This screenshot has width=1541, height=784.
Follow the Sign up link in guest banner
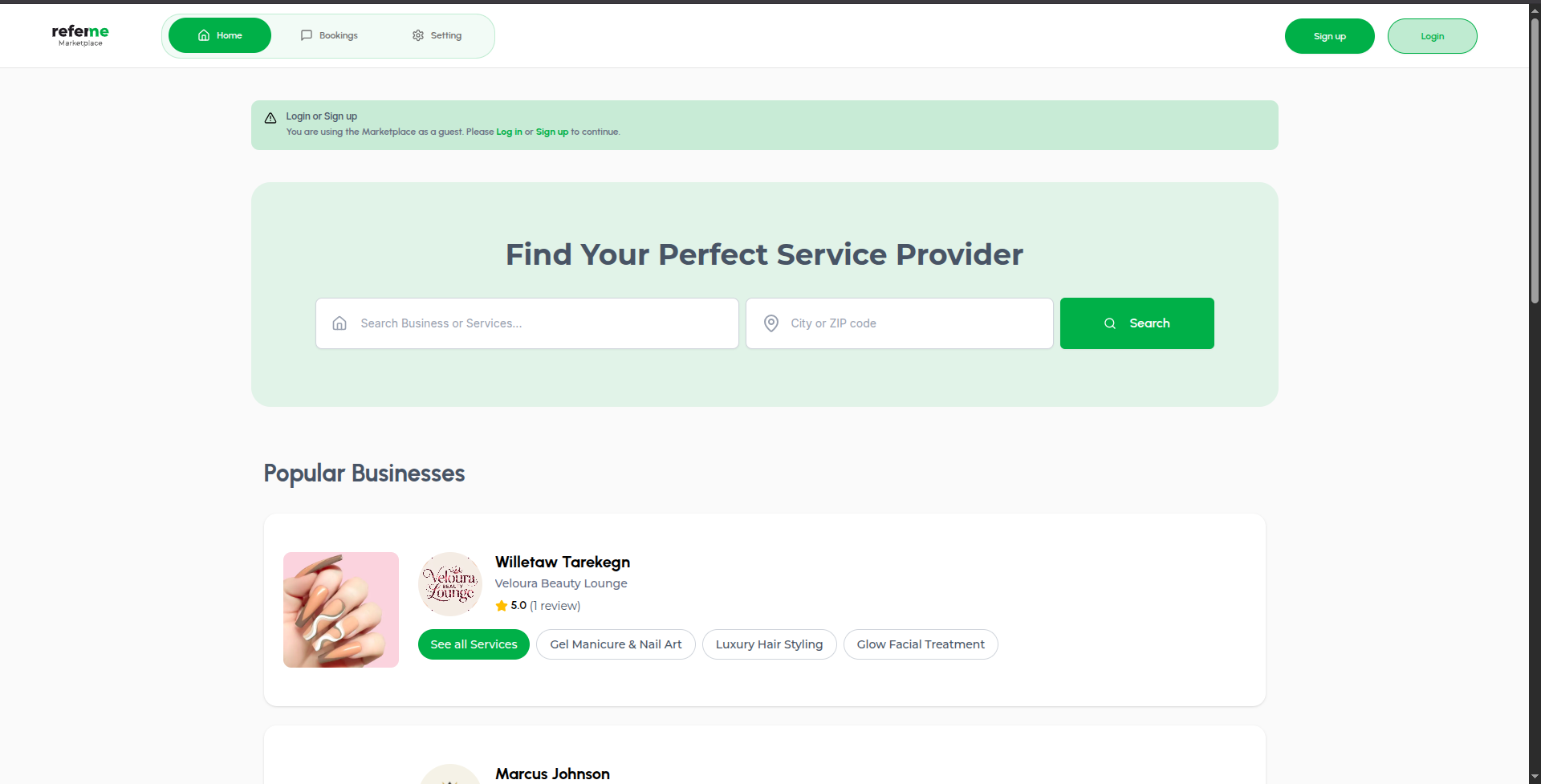pyautogui.click(x=551, y=132)
